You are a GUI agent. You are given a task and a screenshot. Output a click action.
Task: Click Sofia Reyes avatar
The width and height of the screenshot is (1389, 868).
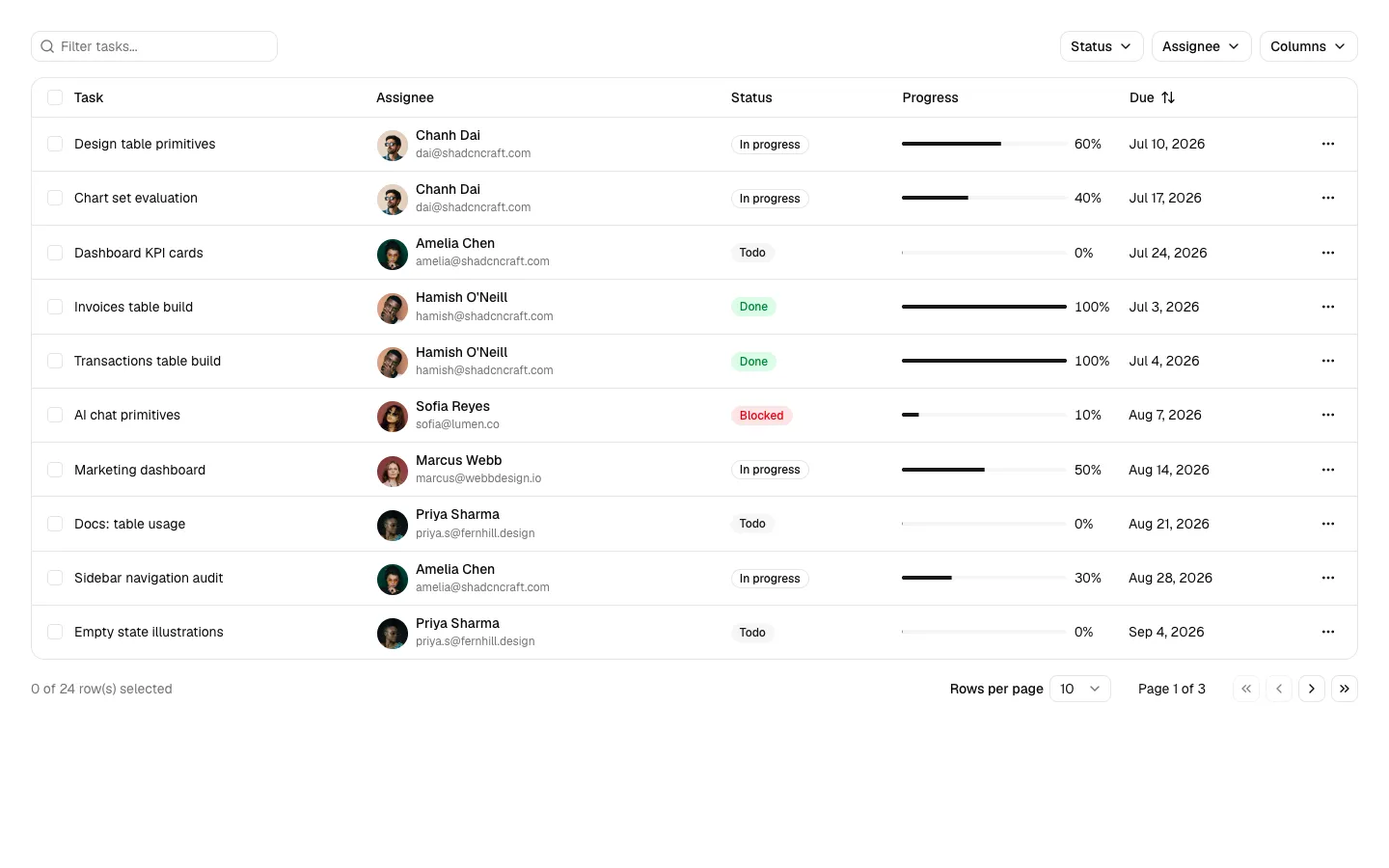click(393, 416)
